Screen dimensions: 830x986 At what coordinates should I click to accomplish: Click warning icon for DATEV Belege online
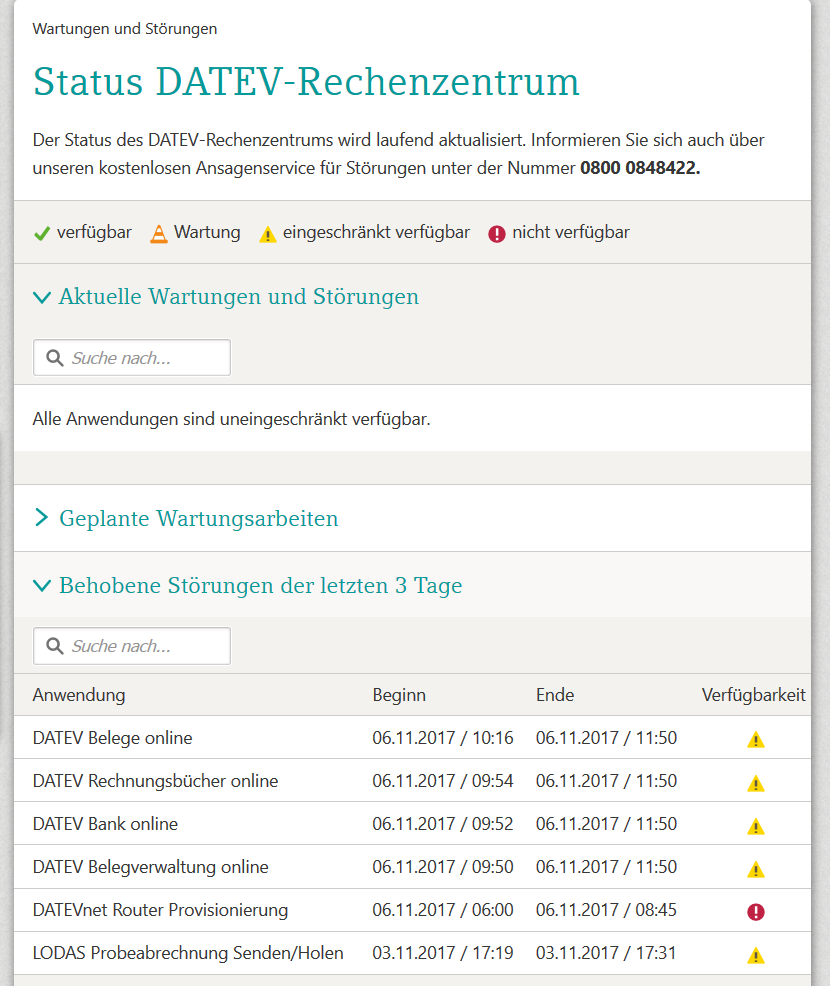(x=756, y=740)
